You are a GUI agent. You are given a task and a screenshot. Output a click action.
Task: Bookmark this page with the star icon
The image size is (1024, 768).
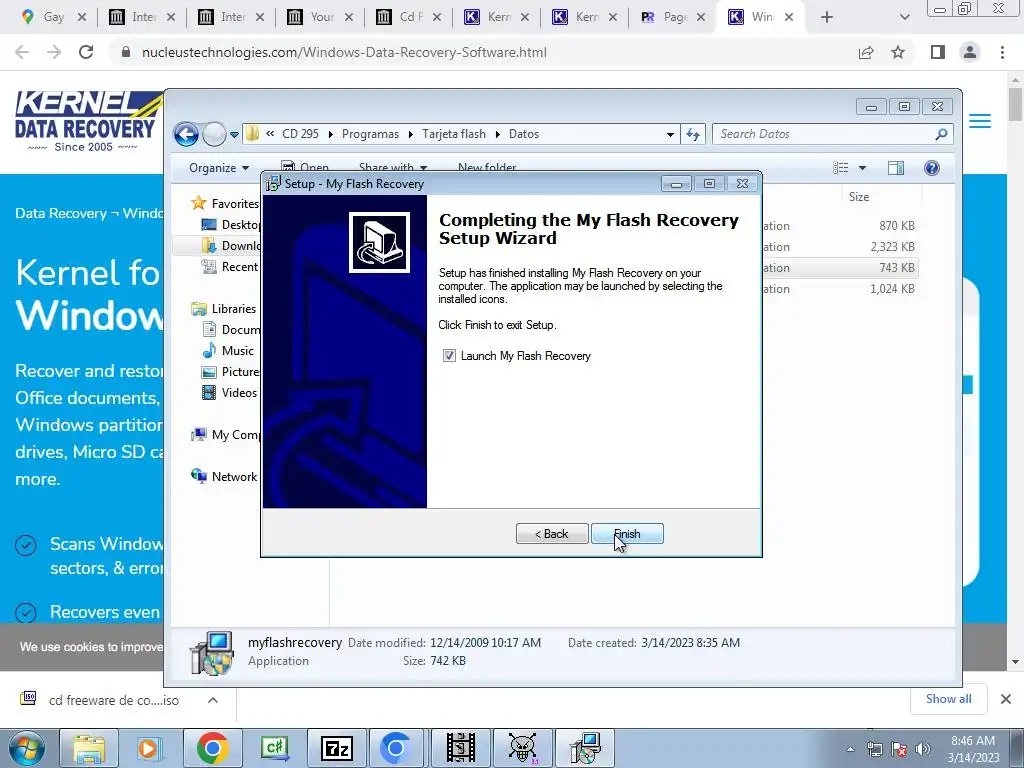coord(898,52)
